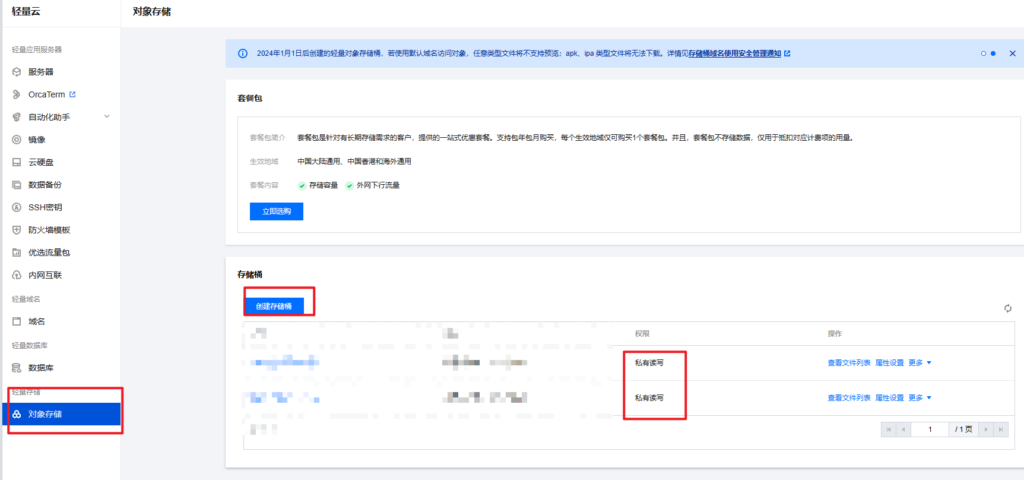Refresh the bucket list with the refresh icon
This screenshot has height=480, width=1024.
click(1008, 308)
